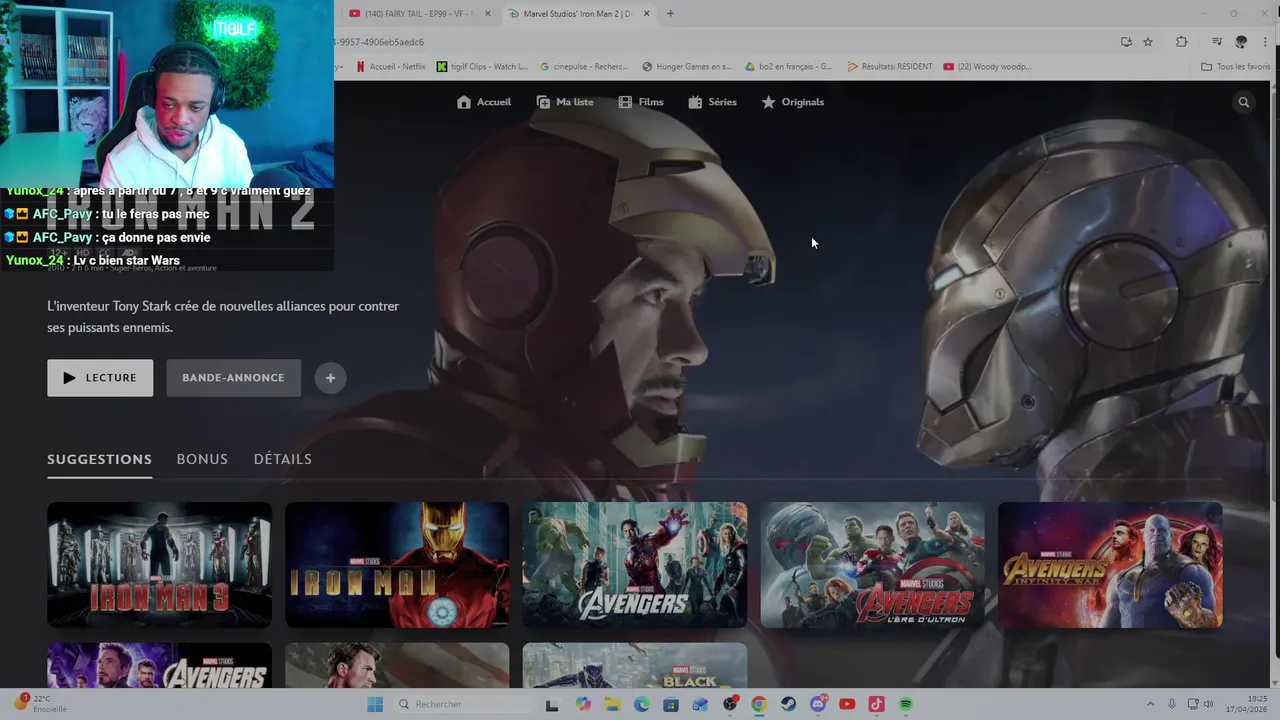Open Accueil - Netflix bookmark
The height and width of the screenshot is (720, 1280).
pyautogui.click(x=390, y=67)
